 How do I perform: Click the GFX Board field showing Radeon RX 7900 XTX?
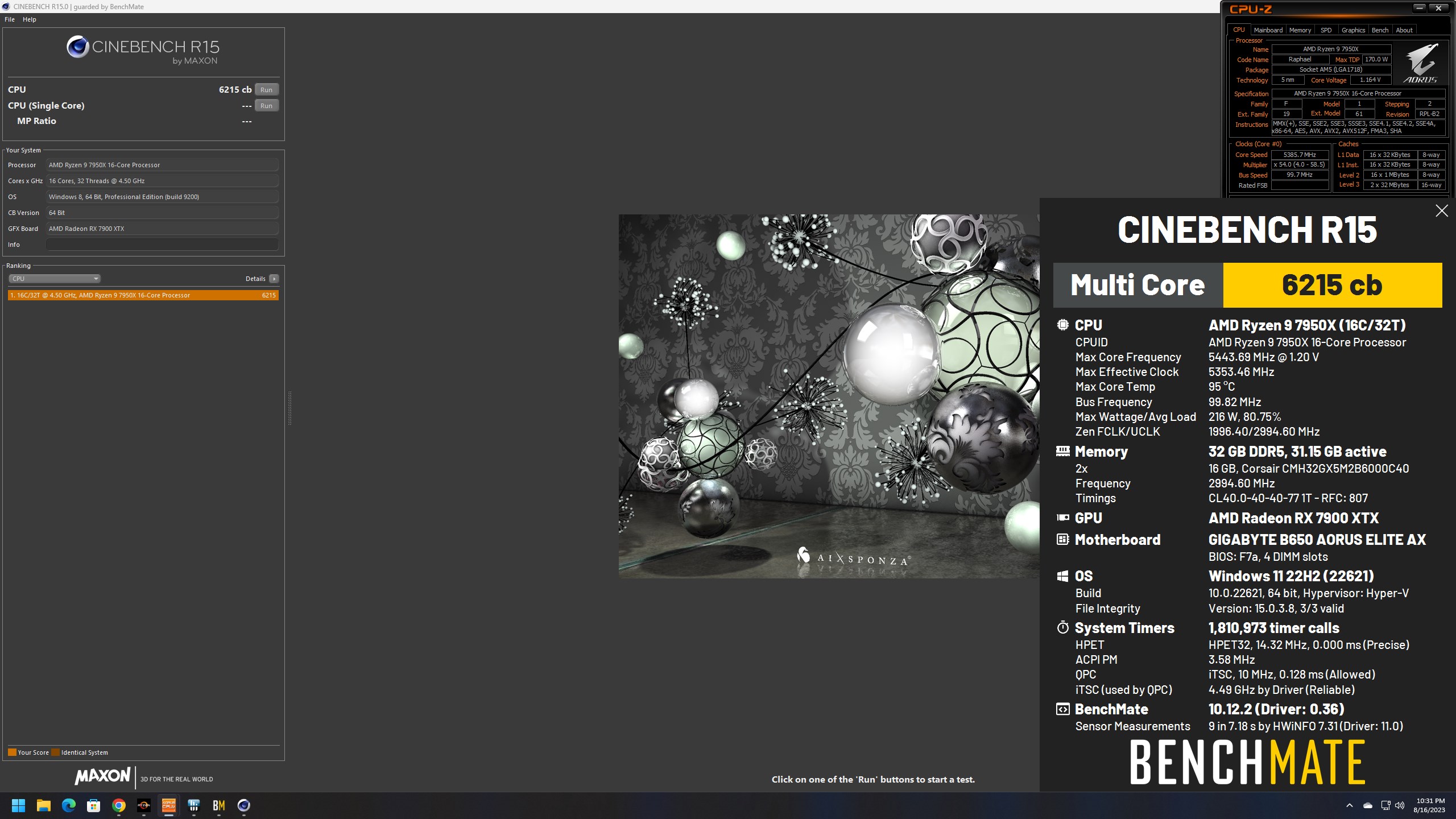(162, 229)
